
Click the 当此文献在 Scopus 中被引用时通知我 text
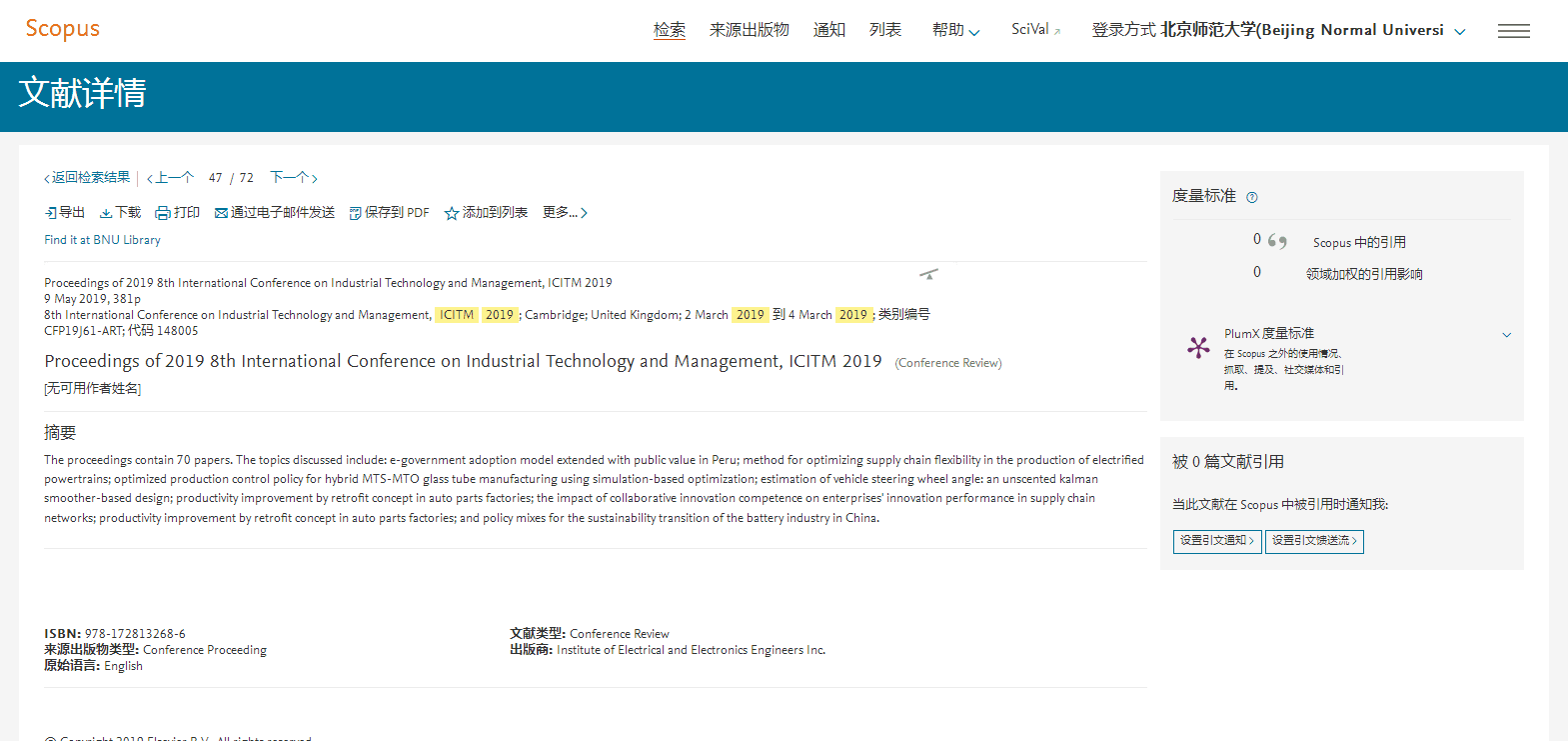click(1280, 505)
